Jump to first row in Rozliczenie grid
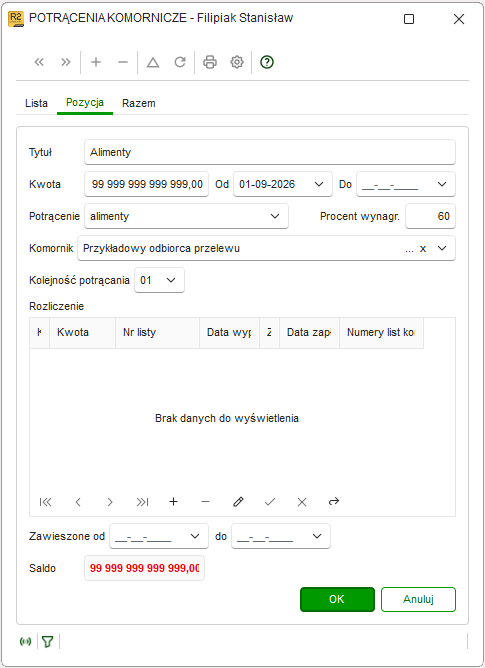This screenshot has width=485, height=668. (46, 502)
